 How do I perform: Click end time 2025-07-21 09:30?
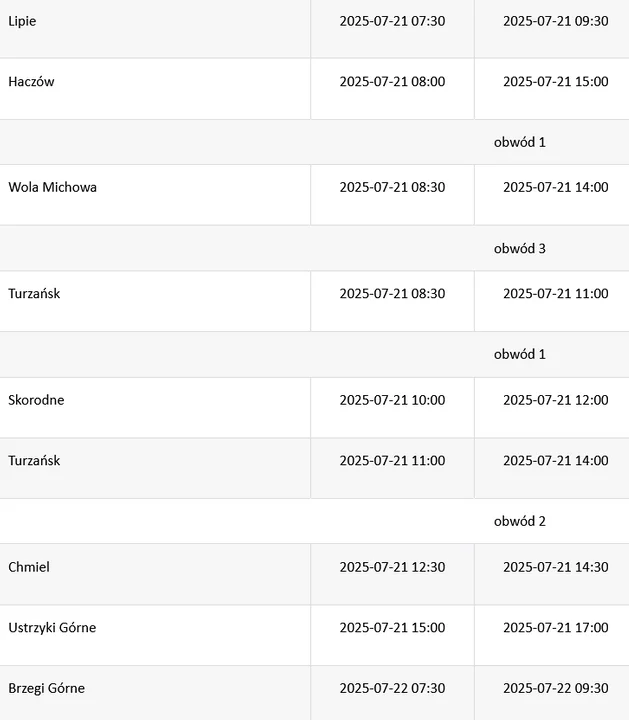555,21
